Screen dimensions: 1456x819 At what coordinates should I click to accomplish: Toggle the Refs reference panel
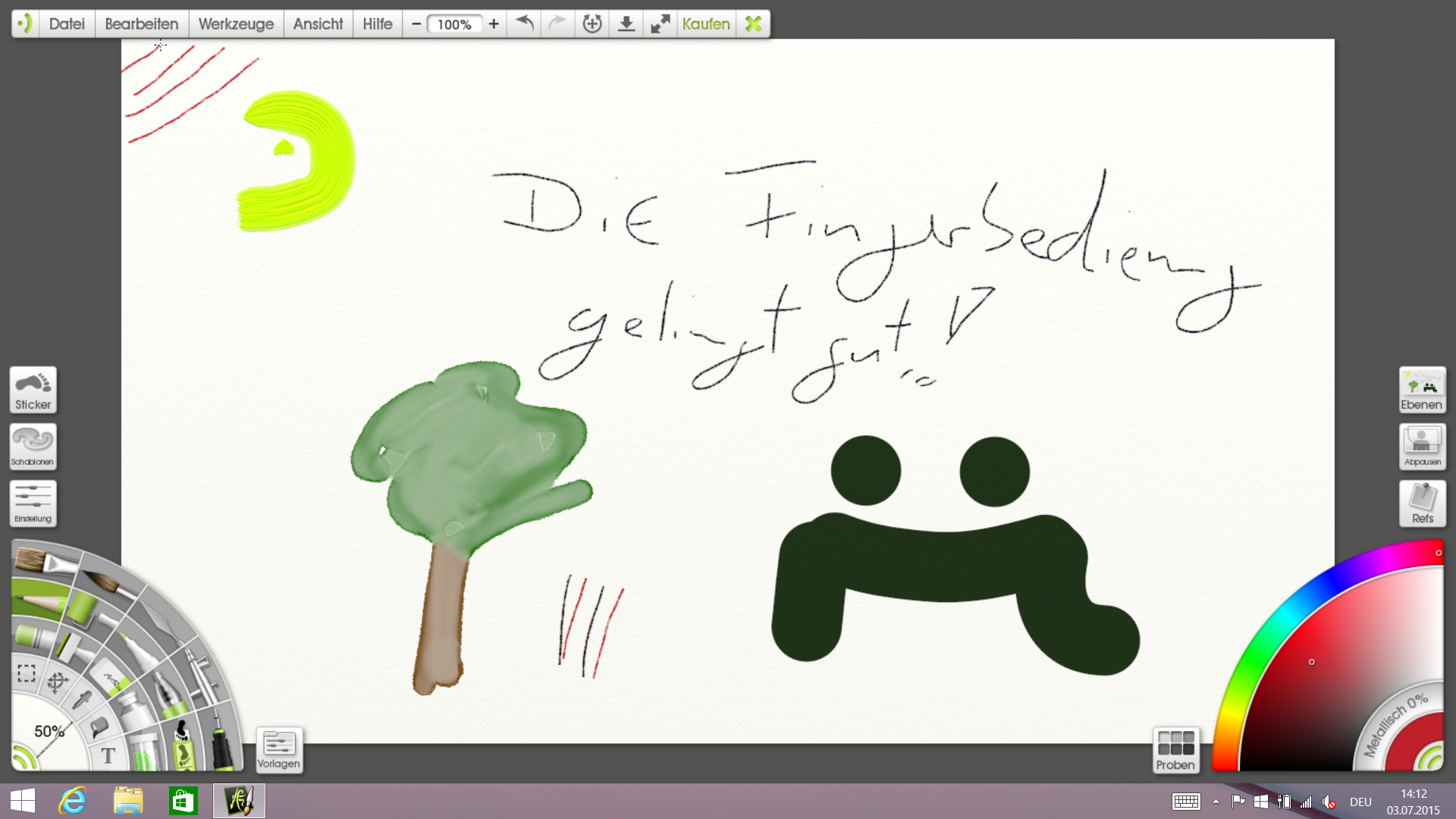tap(1422, 503)
